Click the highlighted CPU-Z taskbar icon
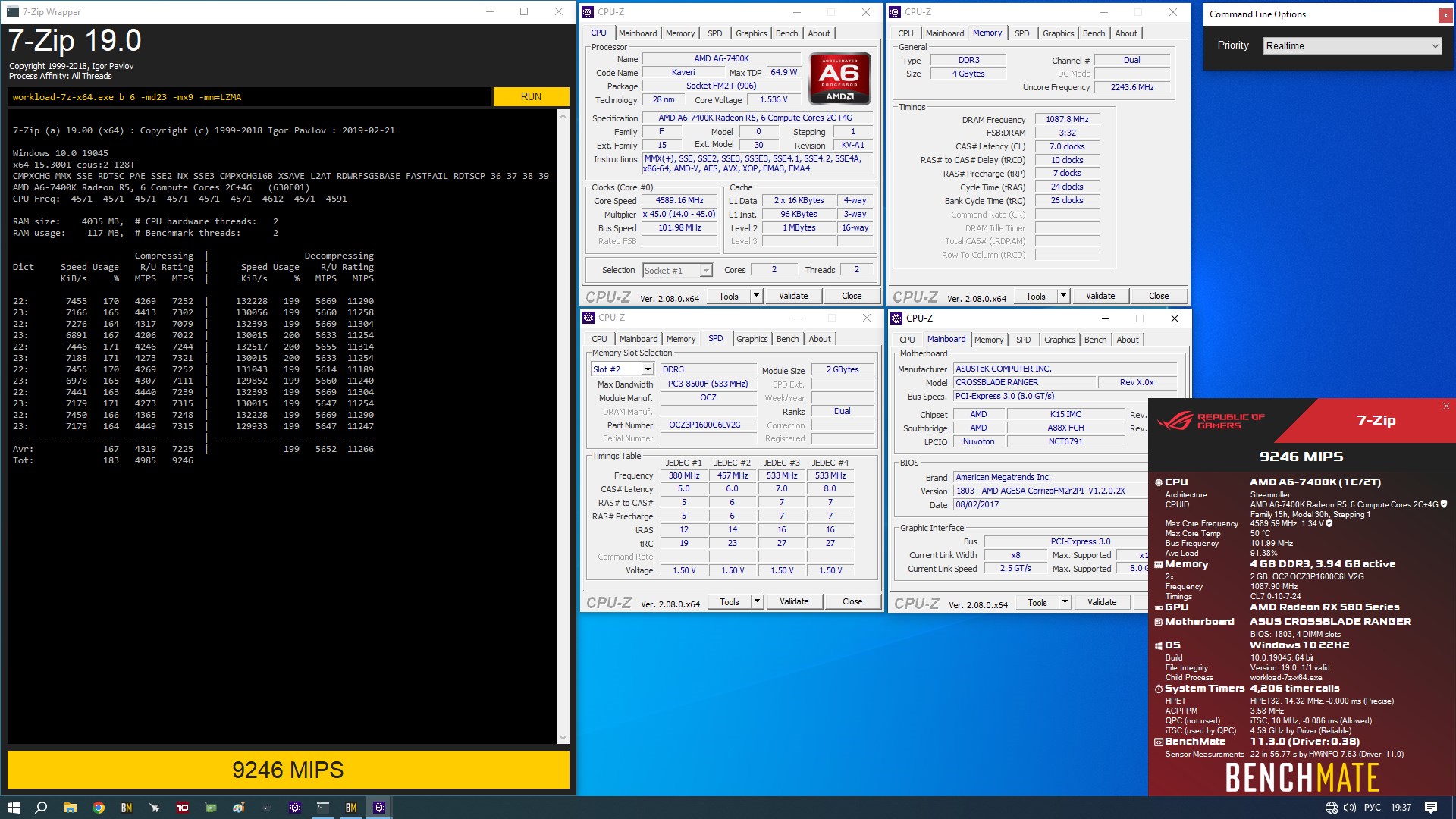 [379, 808]
